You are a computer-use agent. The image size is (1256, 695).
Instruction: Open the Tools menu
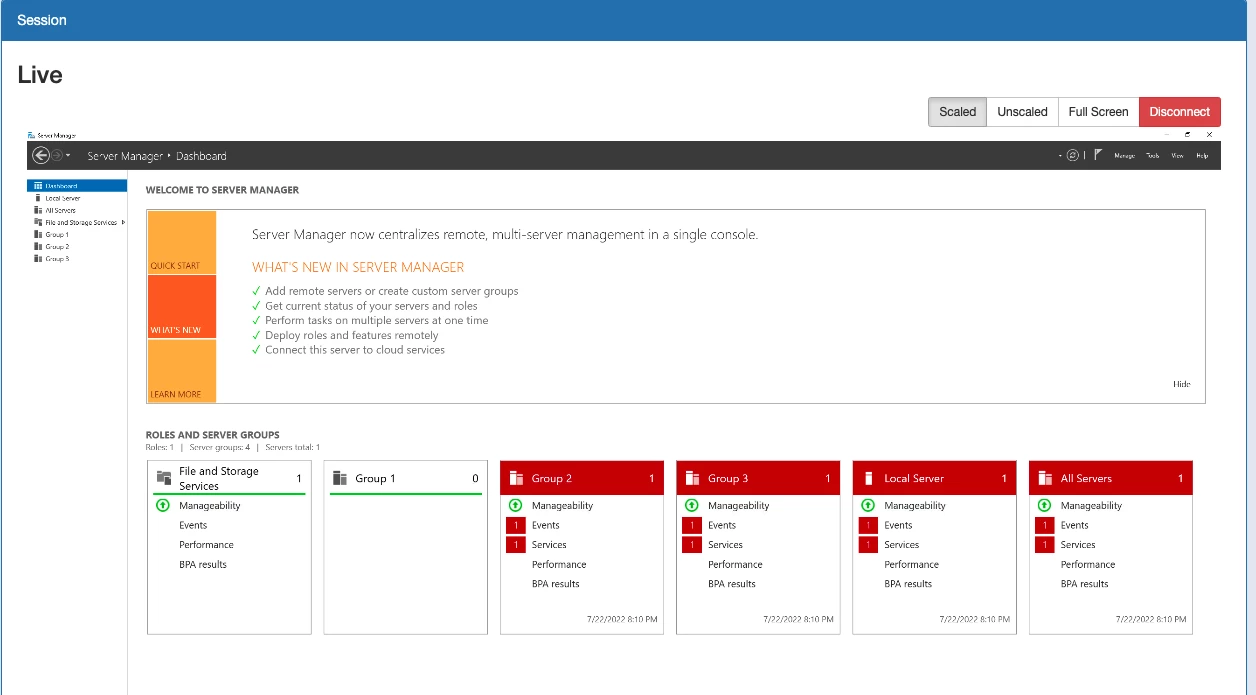pyautogui.click(x=1152, y=156)
